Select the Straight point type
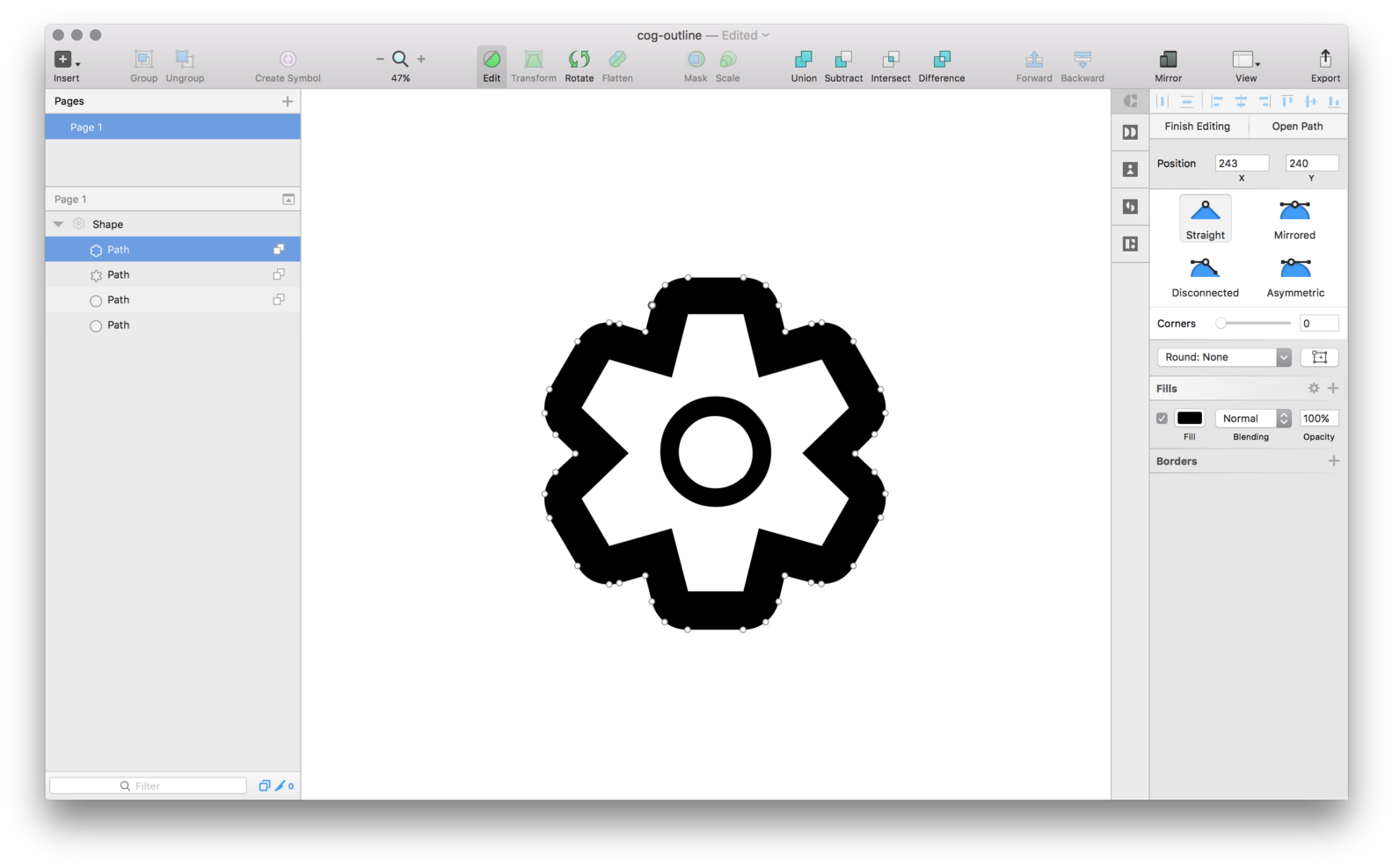This screenshot has height=868, width=1392. pyautogui.click(x=1205, y=219)
